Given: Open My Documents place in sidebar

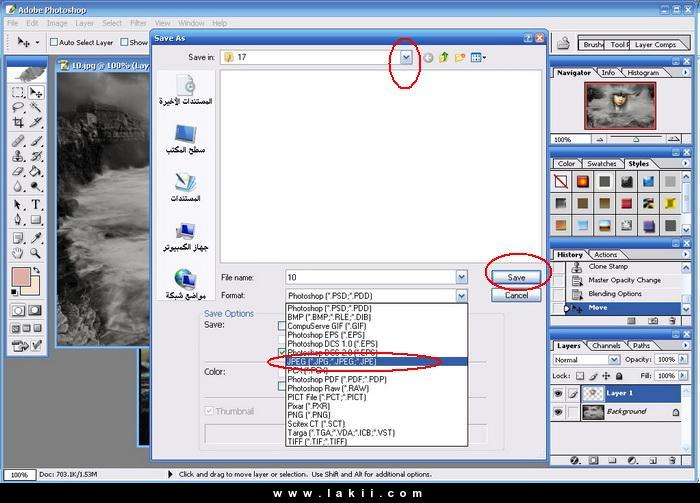Looking at the screenshot, I should pyautogui.click(x=185, y=187).
